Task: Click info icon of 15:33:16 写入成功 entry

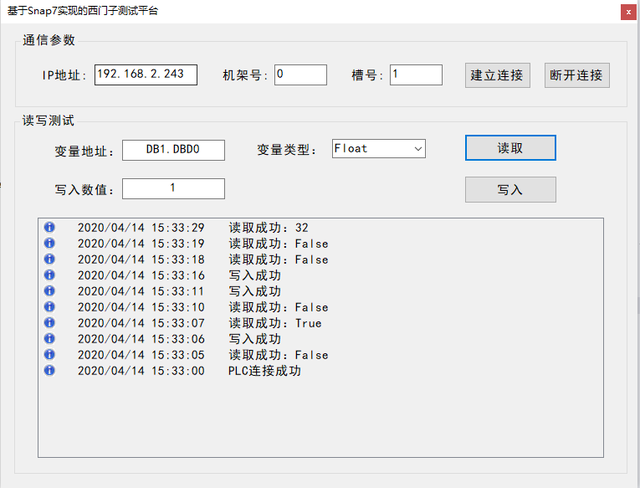Action: coord(49,275)
